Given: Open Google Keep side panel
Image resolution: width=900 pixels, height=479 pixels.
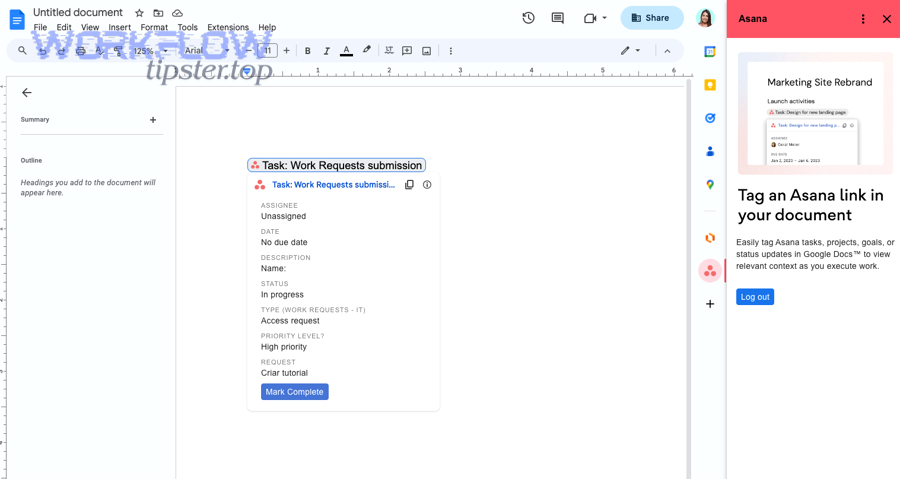Looking at the screenshot, I should 710,85.
